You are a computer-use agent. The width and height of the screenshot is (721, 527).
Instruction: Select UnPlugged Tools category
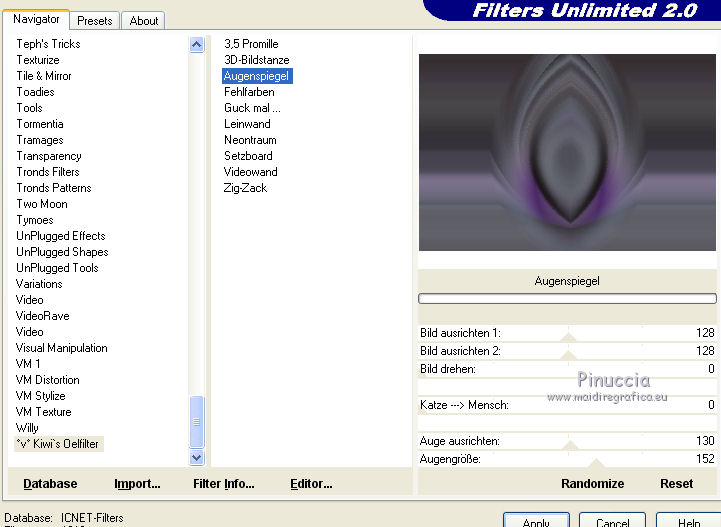57,268
